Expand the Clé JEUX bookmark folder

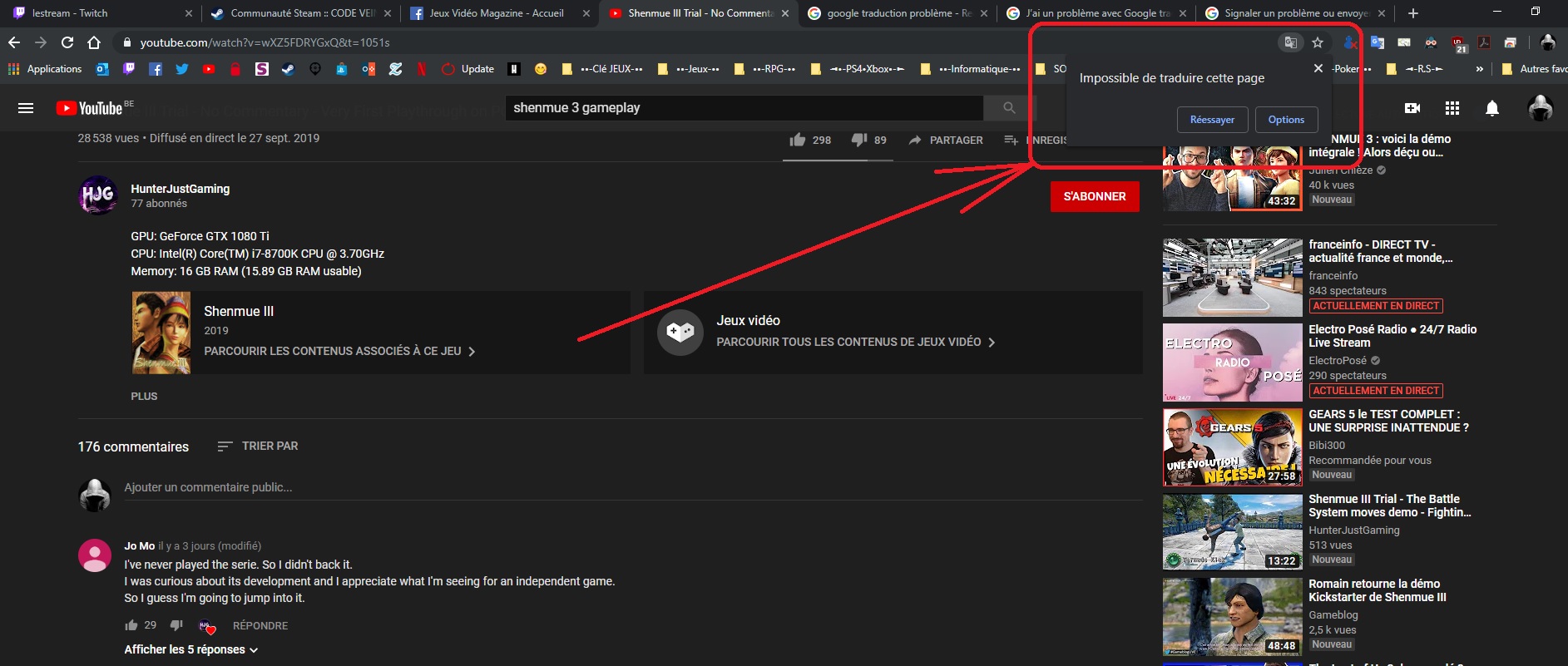point(602,69)
